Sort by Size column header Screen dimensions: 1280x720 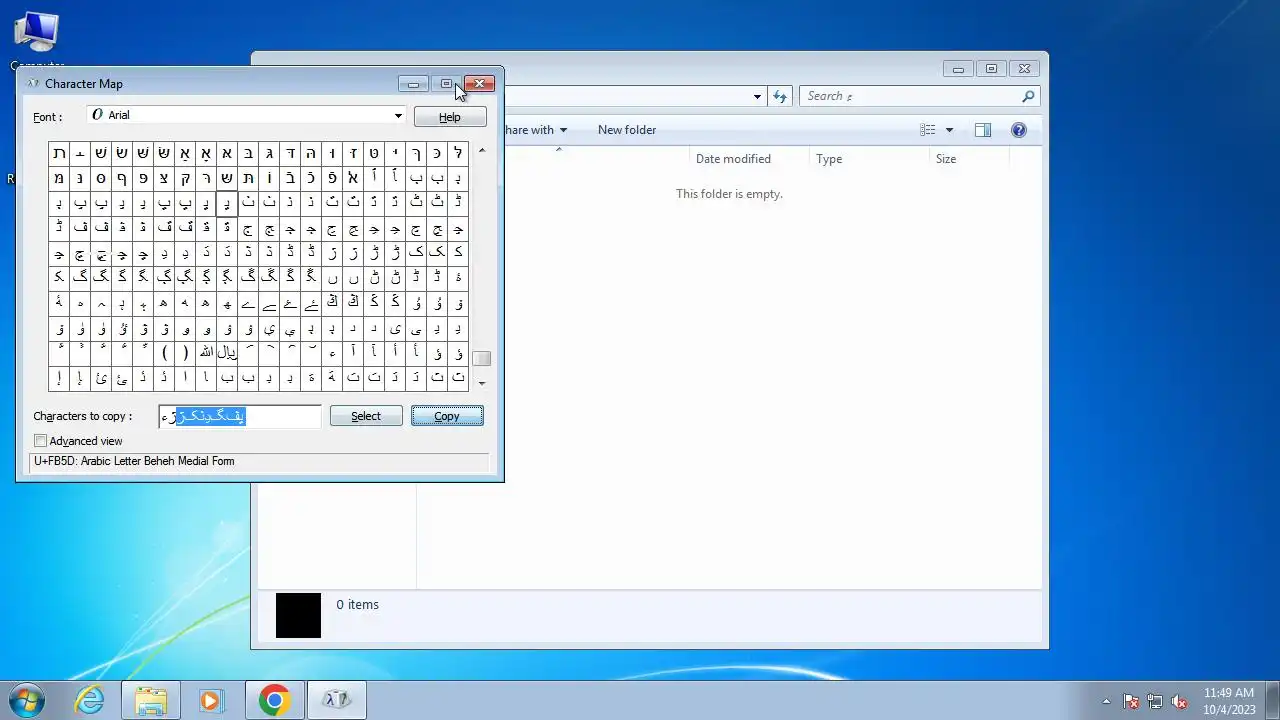click(946, 159)
